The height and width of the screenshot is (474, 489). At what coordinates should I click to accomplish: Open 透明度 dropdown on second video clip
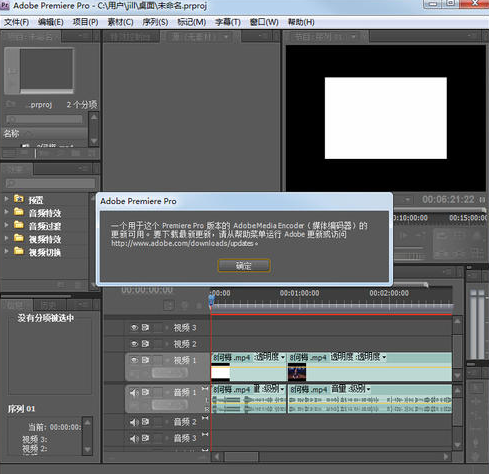[384, 357]
